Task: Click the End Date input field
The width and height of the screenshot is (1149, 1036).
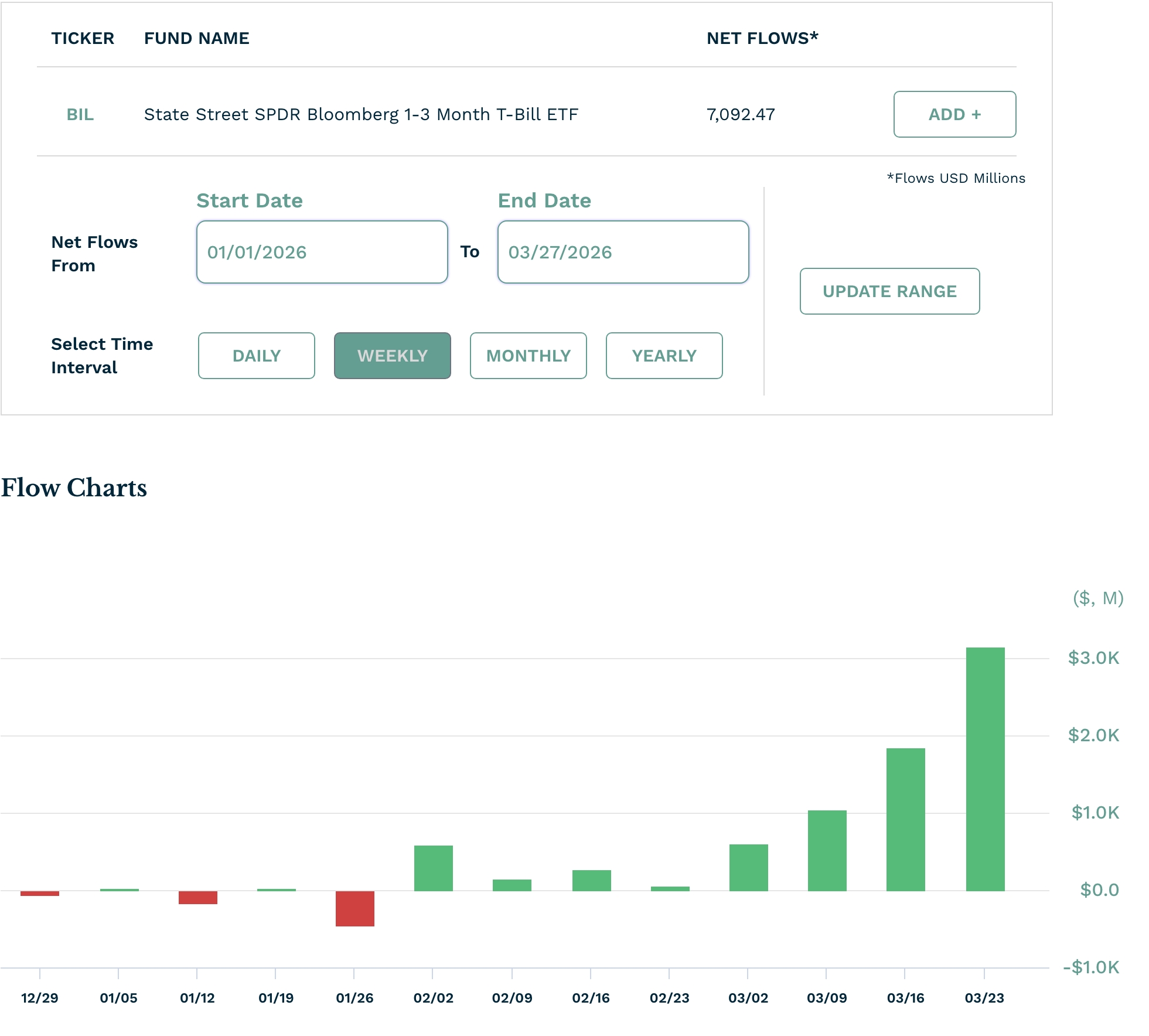Action: 623,252
